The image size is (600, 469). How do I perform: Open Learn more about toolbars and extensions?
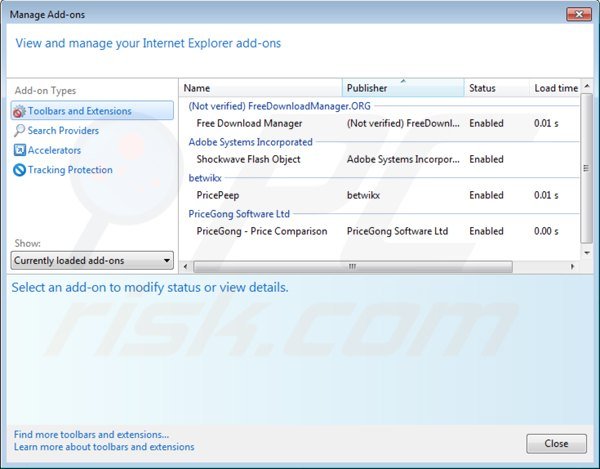click(104, 447)
